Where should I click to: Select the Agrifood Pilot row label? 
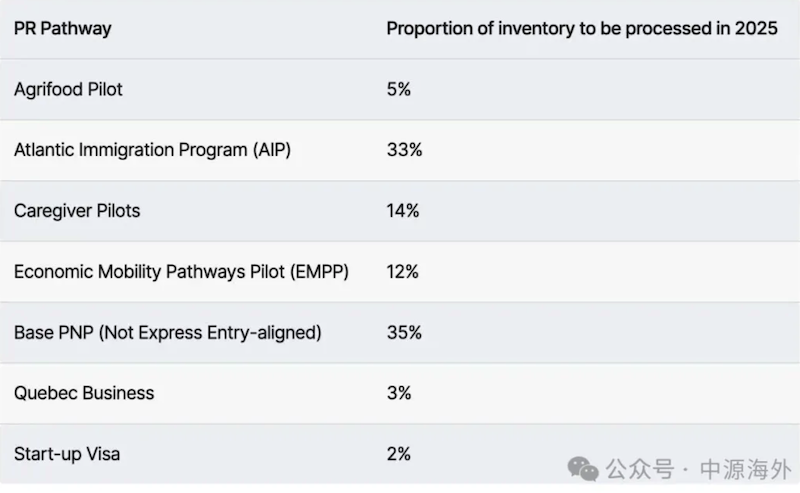68,89
